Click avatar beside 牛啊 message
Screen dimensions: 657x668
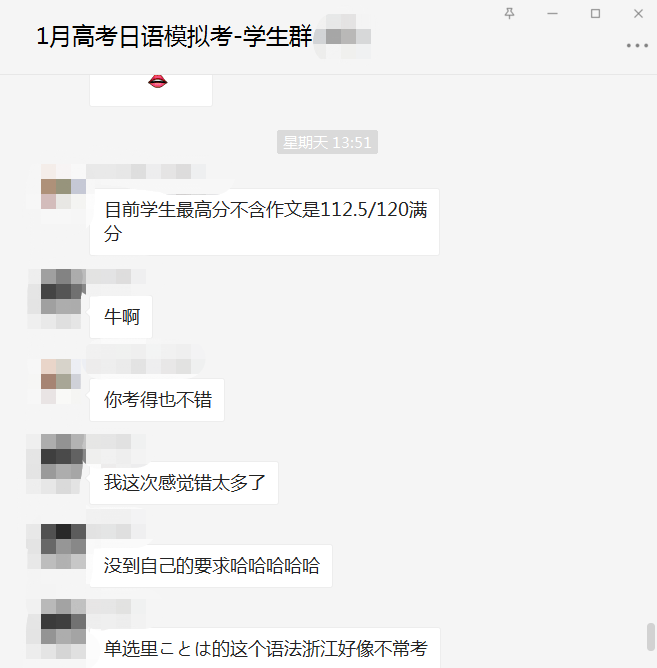click(63, 291)
